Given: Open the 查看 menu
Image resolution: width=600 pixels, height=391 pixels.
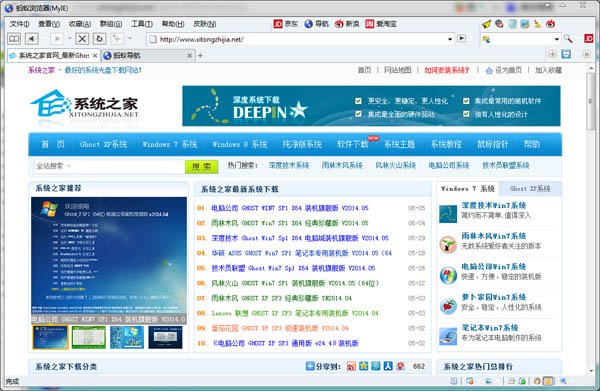Looking at the screenshot, I should pos(49,24).
